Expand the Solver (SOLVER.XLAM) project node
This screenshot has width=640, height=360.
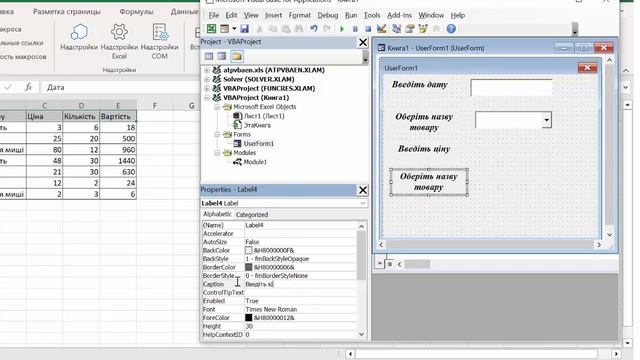tap(207, 79)
